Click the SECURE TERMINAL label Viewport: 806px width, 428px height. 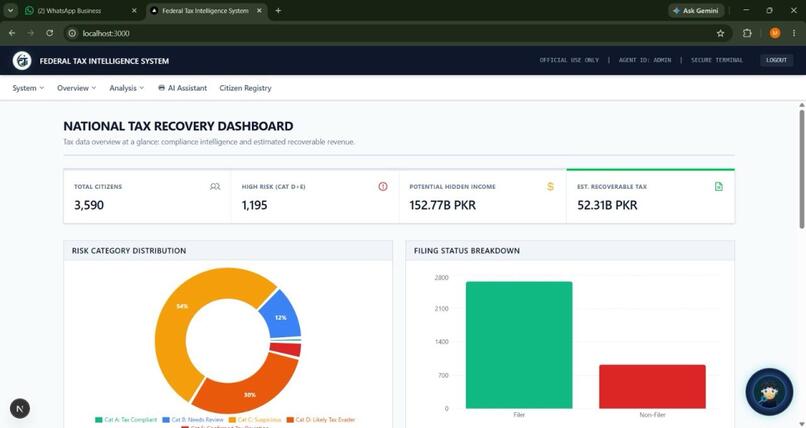point(717,60)
